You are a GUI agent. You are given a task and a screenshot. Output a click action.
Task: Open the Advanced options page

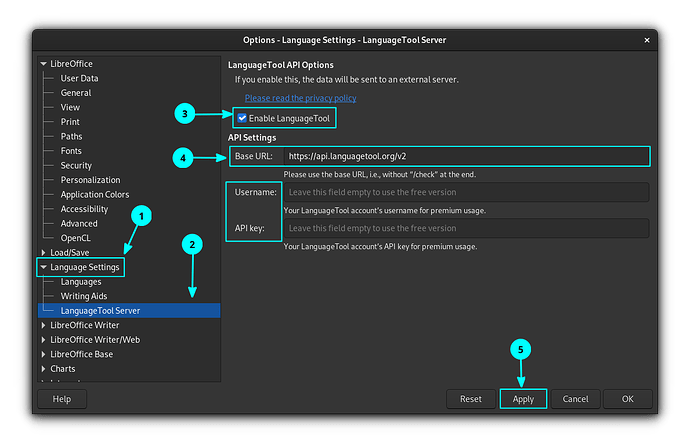point(79,224)
